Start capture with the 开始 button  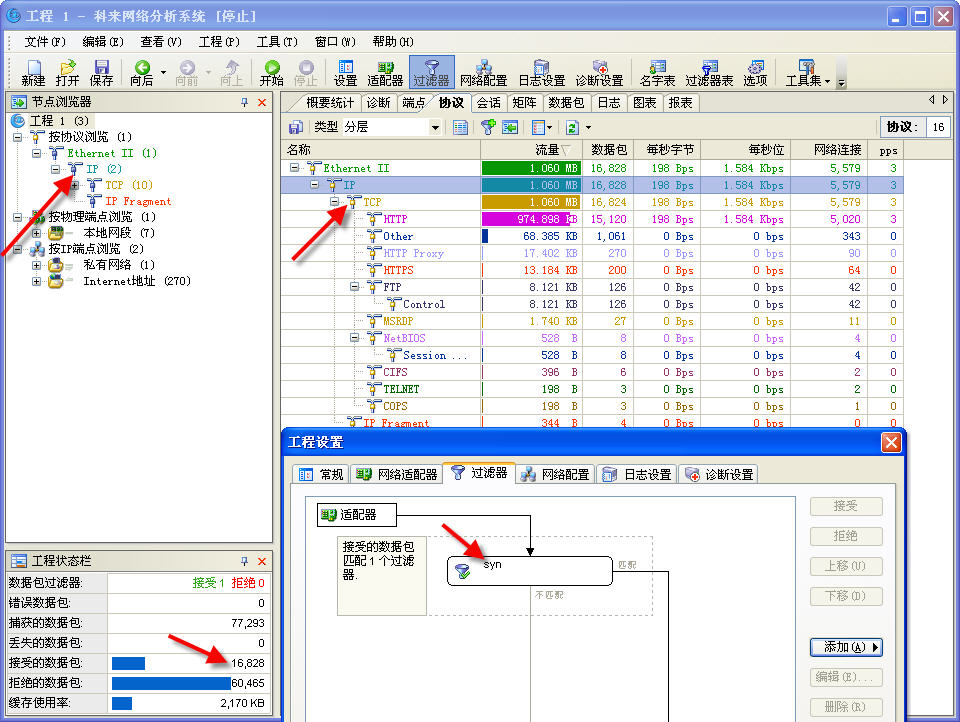pyautogui.click(x=271, y=72)
